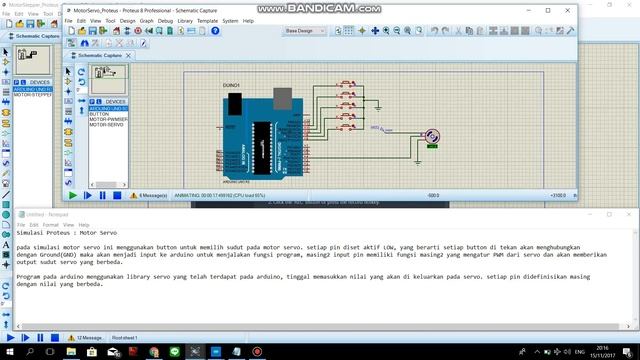
Task: Select Component Mode icon in front window sidebar
Action: [x=68, y=82]
